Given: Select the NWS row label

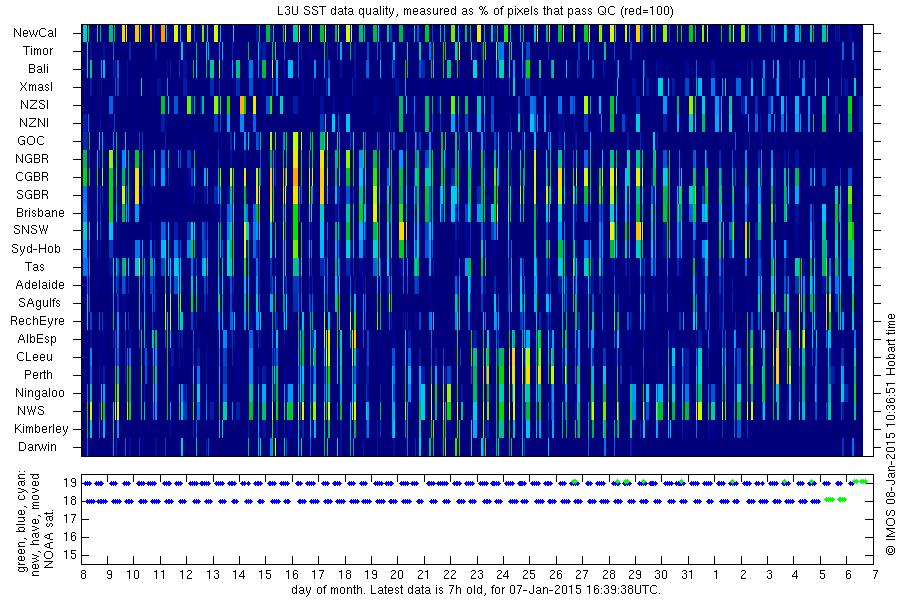Looking at the screenshot, I should [x=31, y=411].
